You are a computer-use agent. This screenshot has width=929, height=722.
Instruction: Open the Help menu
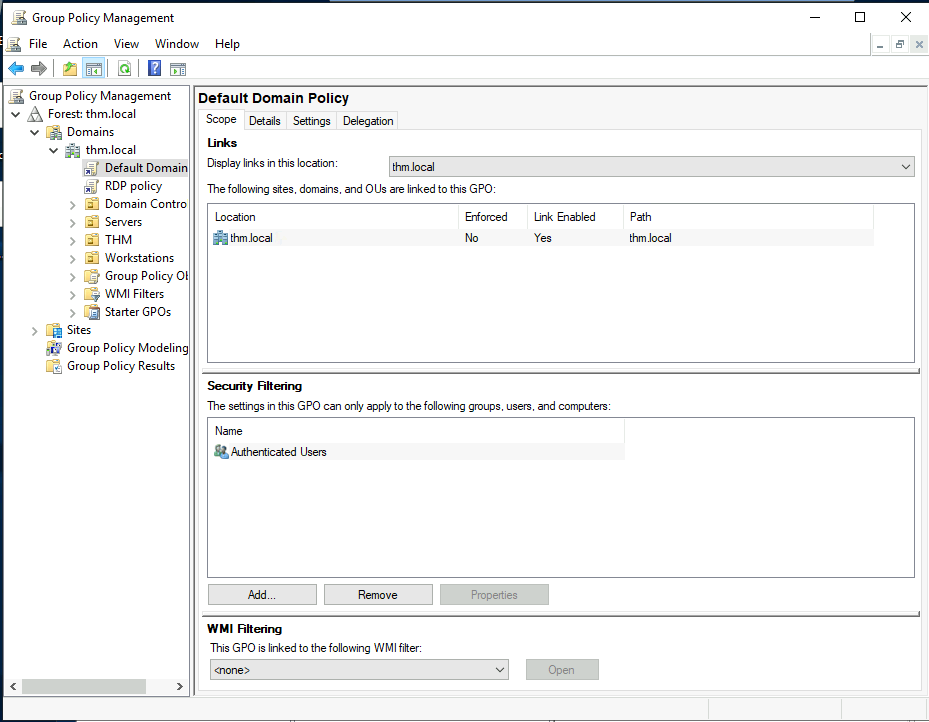(227, 44)
